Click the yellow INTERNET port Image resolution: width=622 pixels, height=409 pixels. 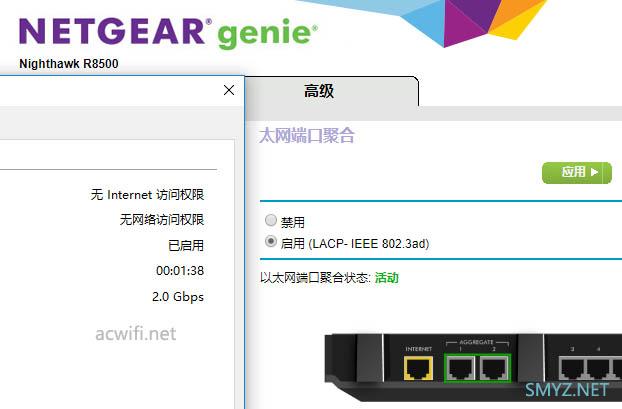coord(418,368)
